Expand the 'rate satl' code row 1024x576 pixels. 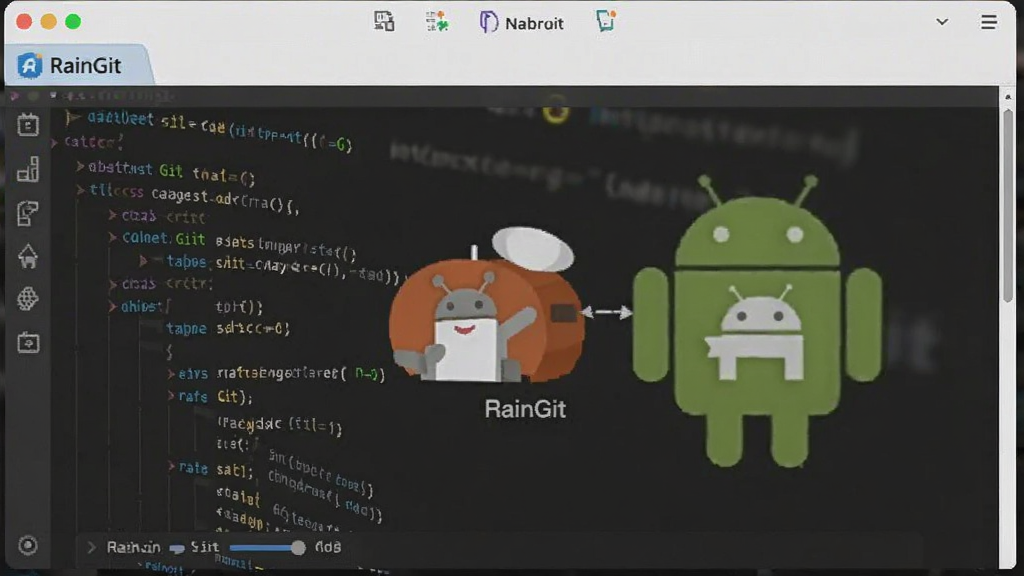coord(170,467)
